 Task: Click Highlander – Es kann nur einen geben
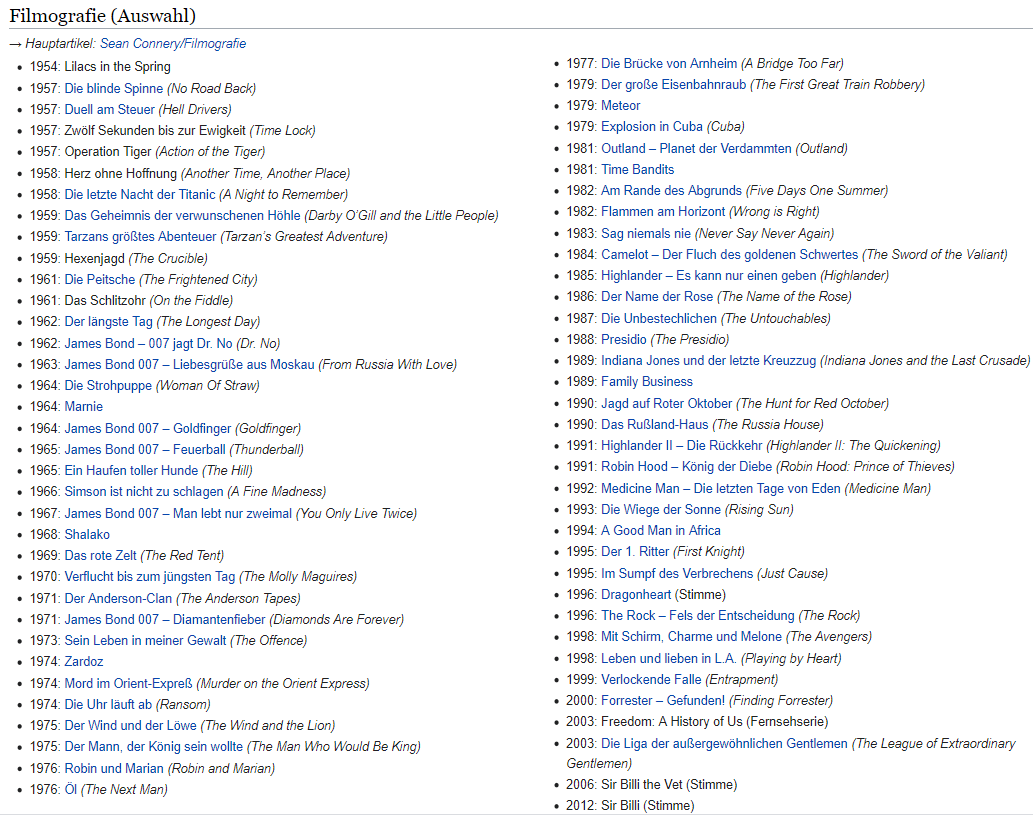pos(709,275)
